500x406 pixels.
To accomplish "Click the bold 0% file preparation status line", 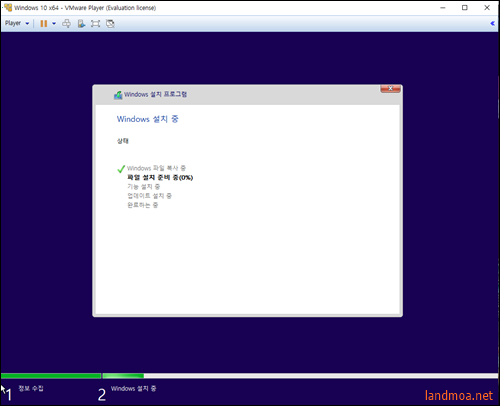I will click(160, 177).
